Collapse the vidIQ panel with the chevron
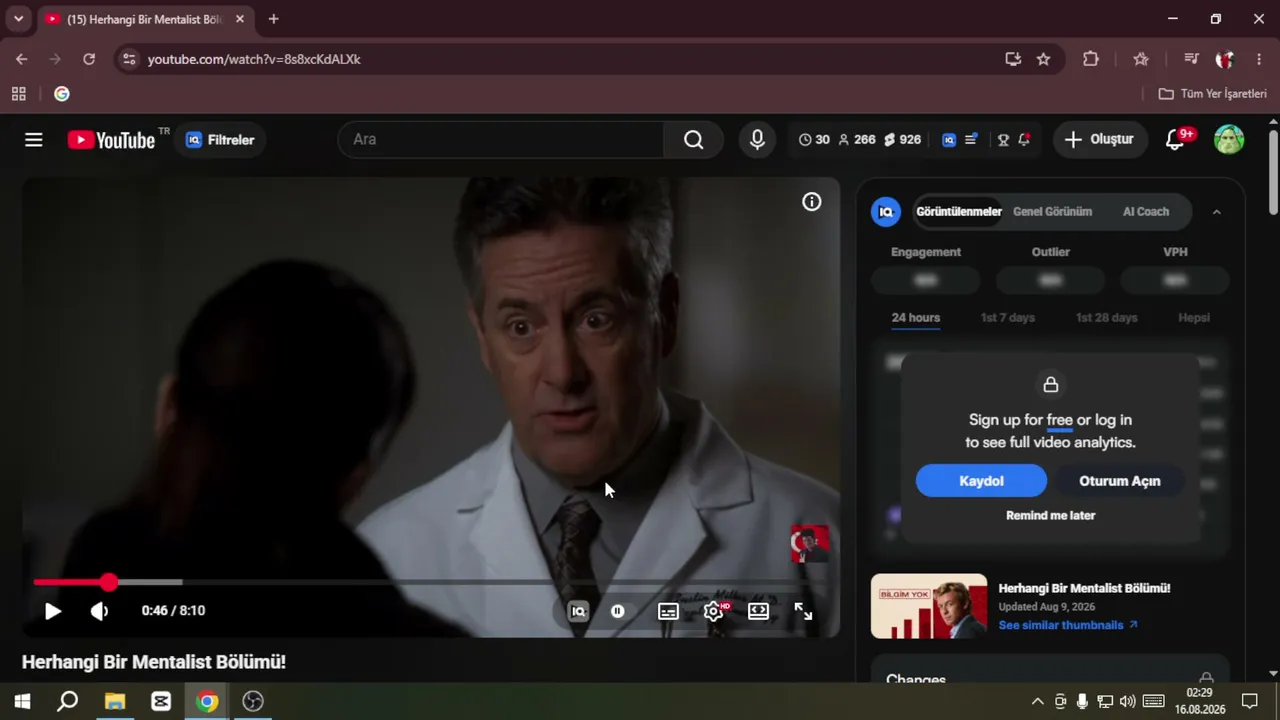 (x=1216, y=212)
